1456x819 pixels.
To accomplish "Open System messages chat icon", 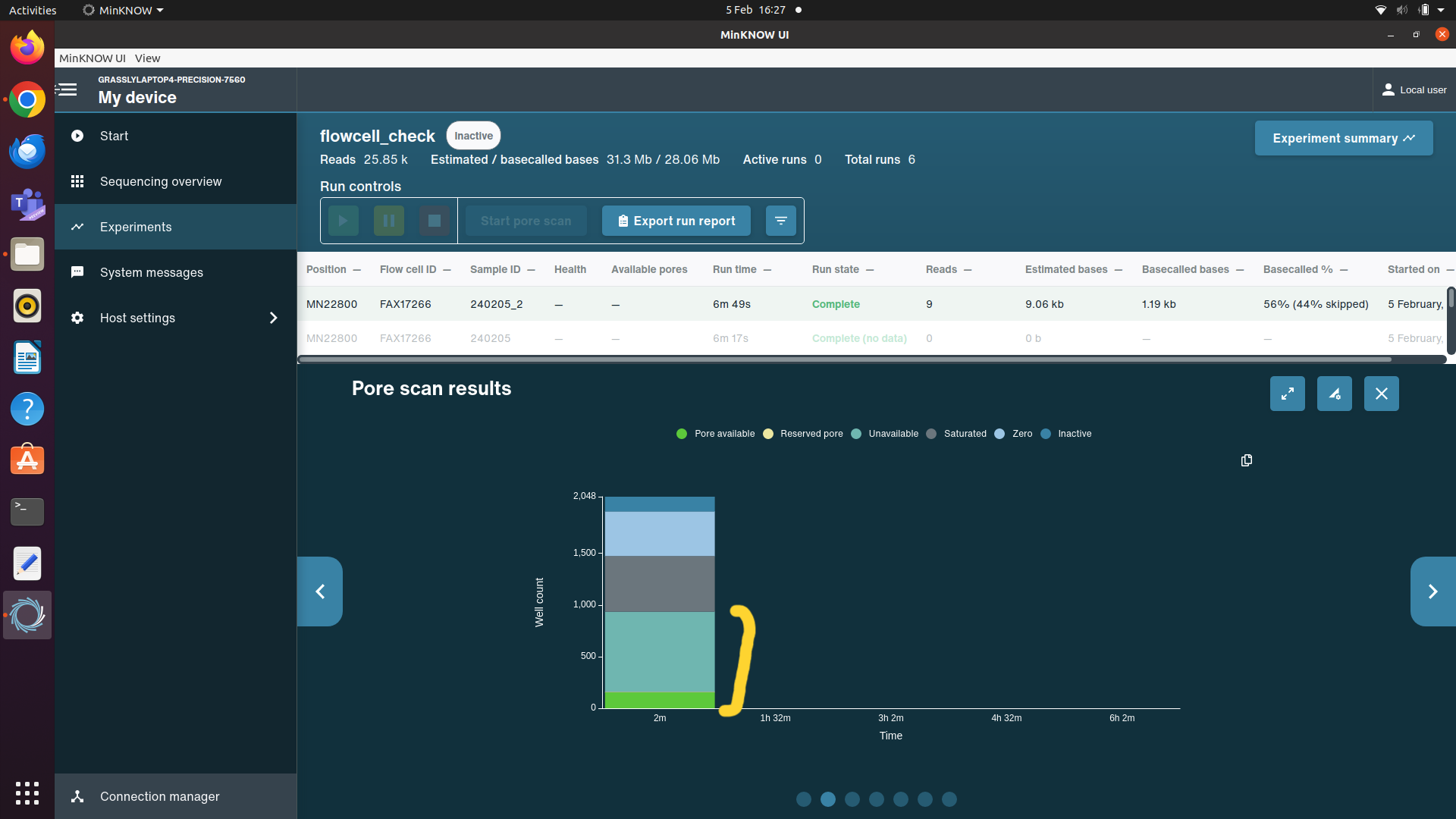I will coord(77,272).
